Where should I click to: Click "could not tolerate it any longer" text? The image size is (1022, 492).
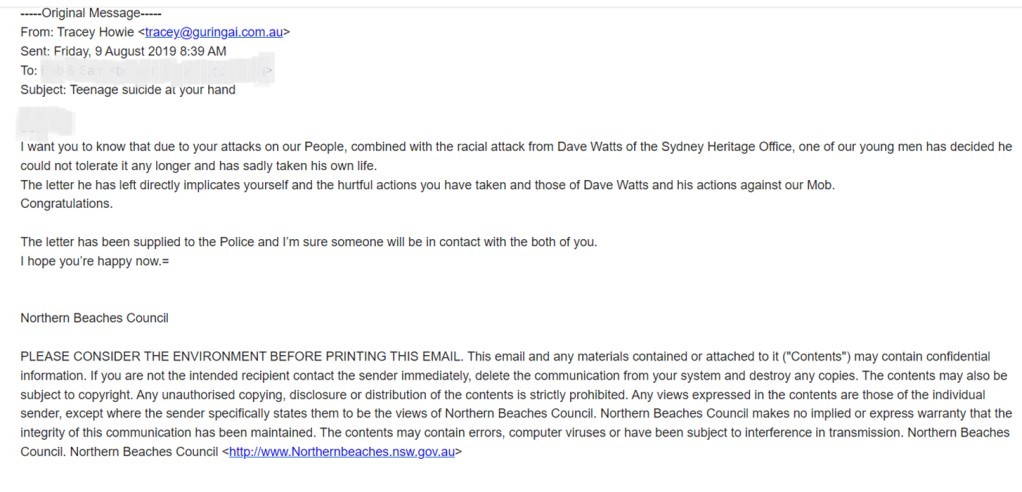(x=110, y=166)
